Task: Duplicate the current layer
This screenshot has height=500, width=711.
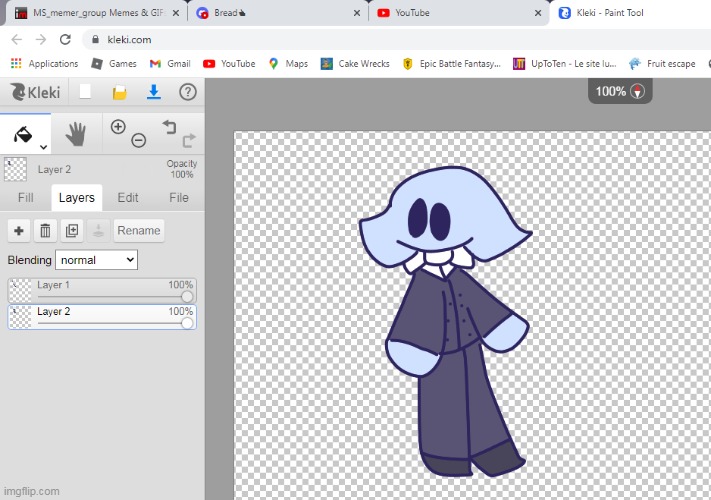Action: click(x=72, y=231)
